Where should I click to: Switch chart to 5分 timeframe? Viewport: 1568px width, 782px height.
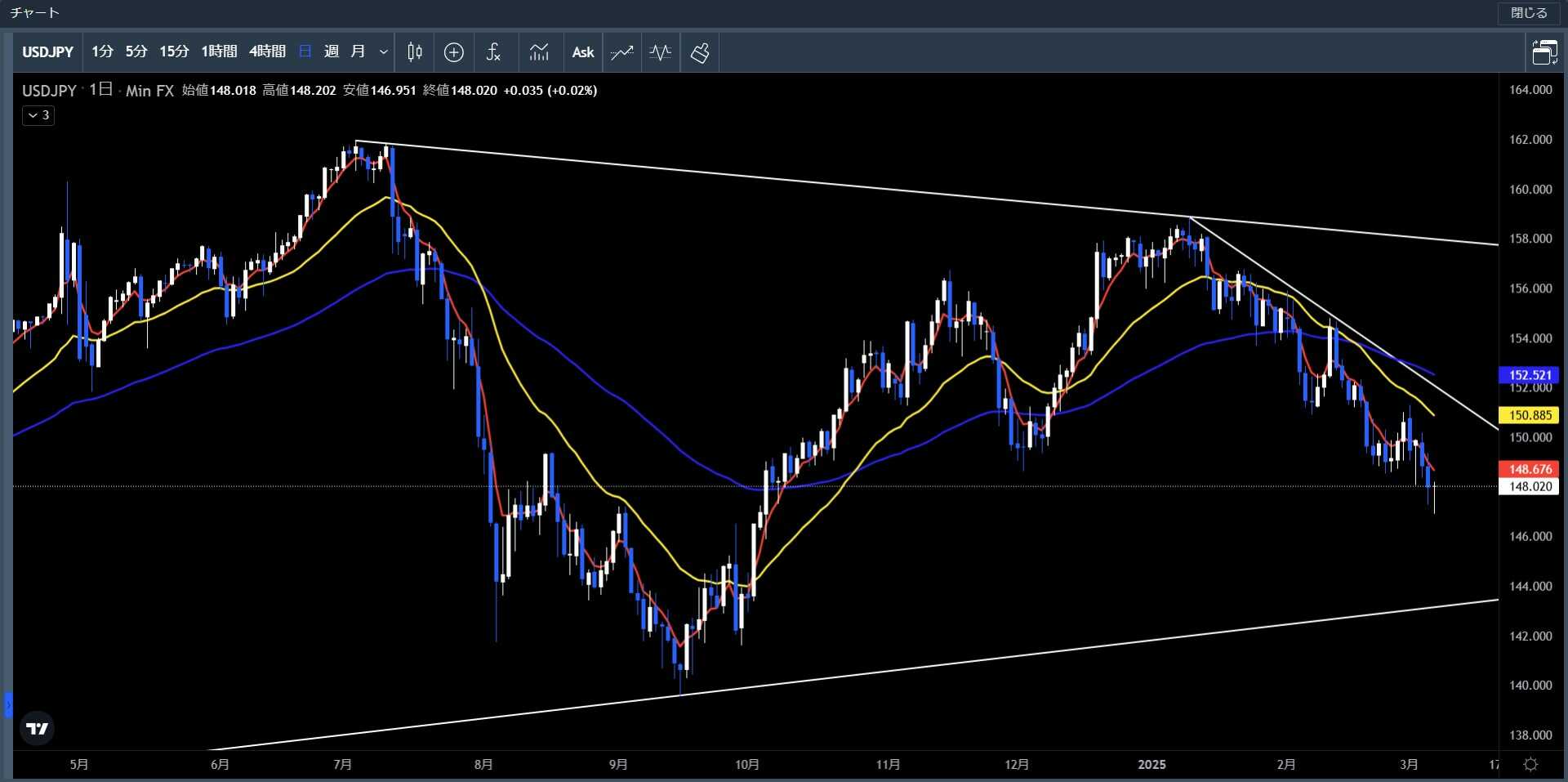point(136,52)
